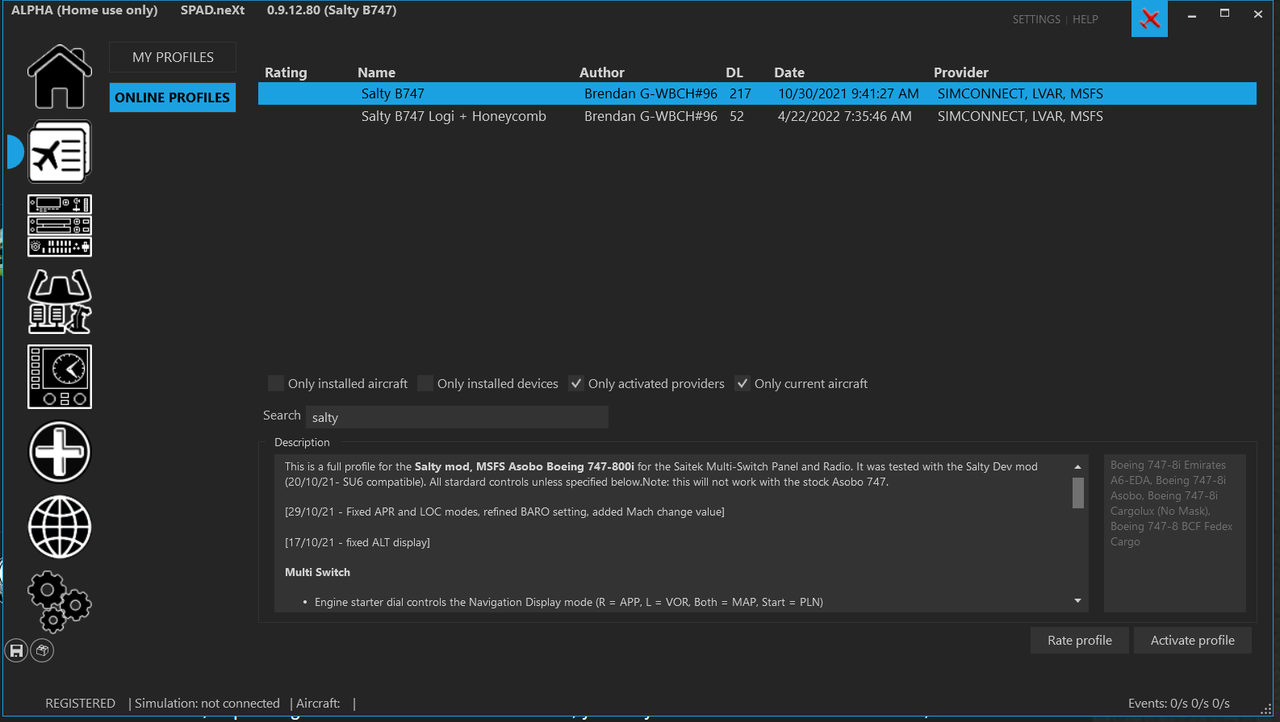Click the description scrollbar up arrow
The width and height of the screenshot is (1280, 722).
click(1078, 467)
